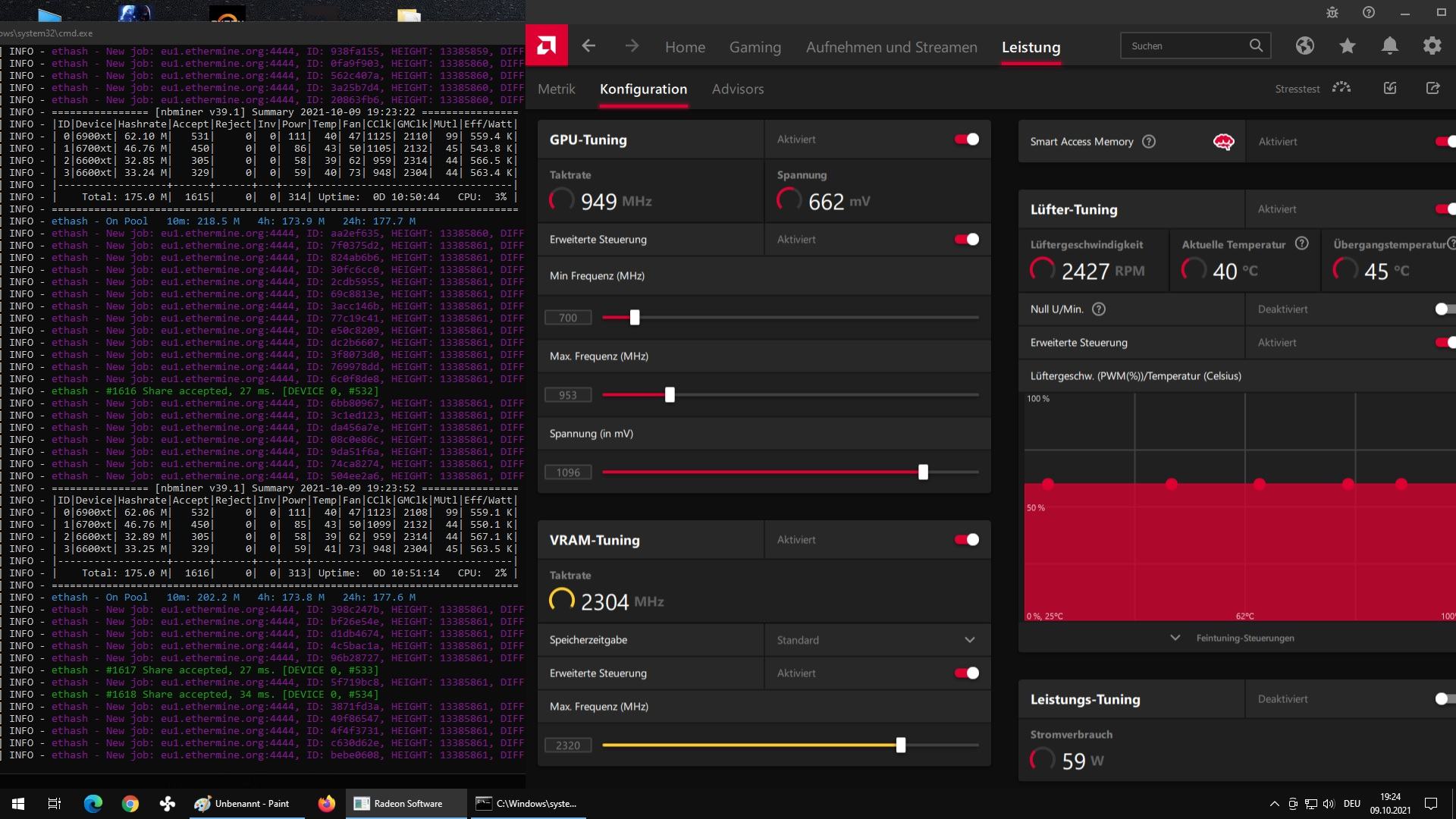
Task: Disable the Lüfter-Tuning toggle
Action: pyautogui.click(x=1447, y=209)
